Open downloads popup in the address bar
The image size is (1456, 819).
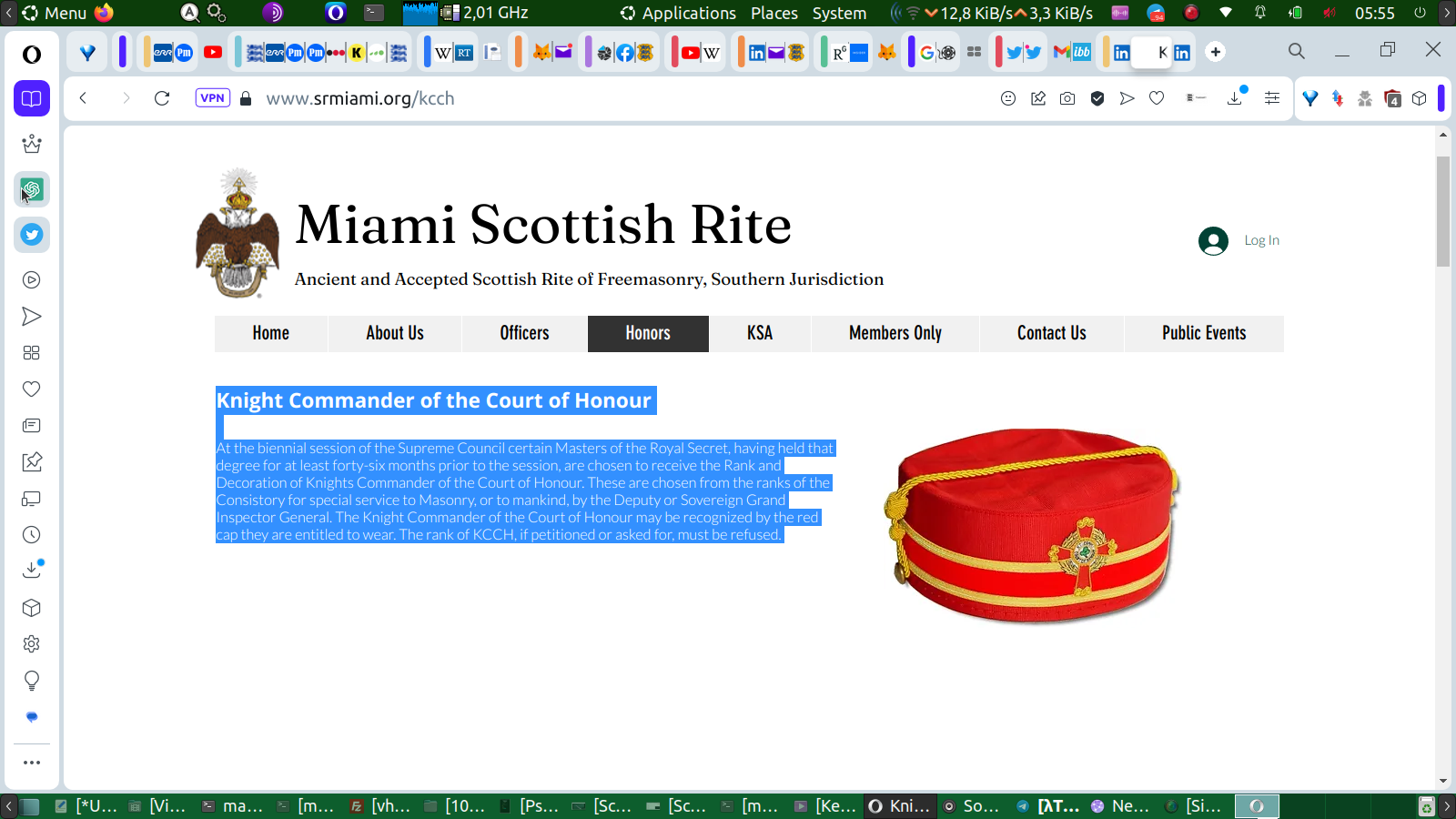tap(1236, 97)
